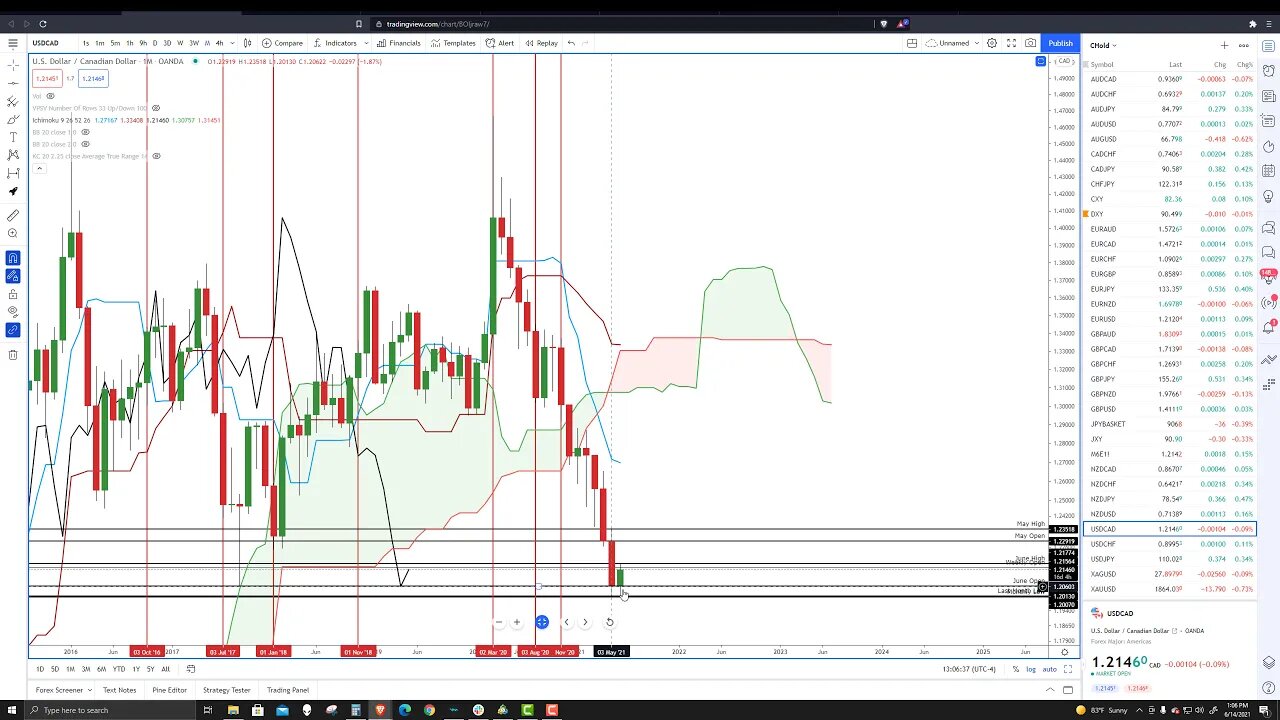
Task: Open the Financials menu
Action: pos(399,43)
